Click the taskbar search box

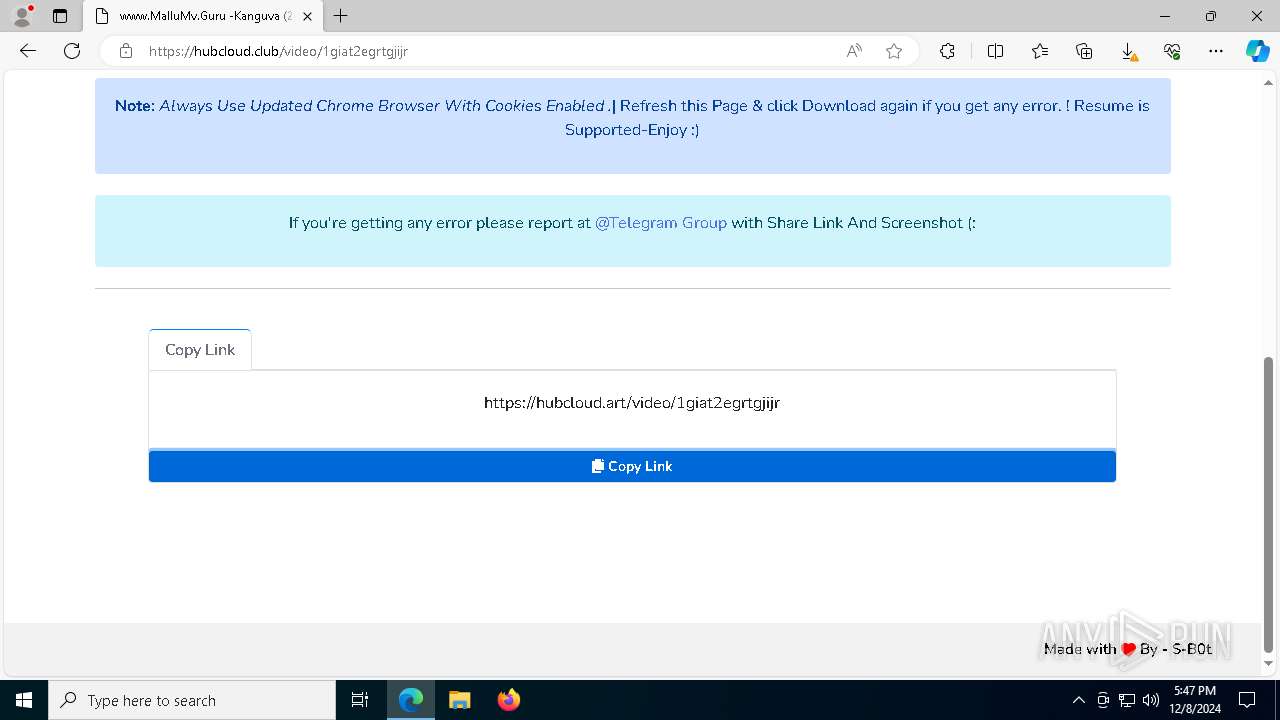pos(192,700)
